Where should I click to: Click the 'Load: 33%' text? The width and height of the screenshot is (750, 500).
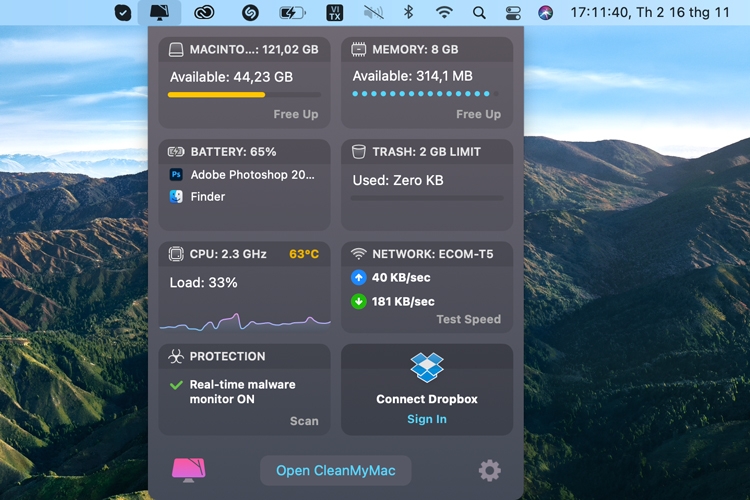coord(203,283)
